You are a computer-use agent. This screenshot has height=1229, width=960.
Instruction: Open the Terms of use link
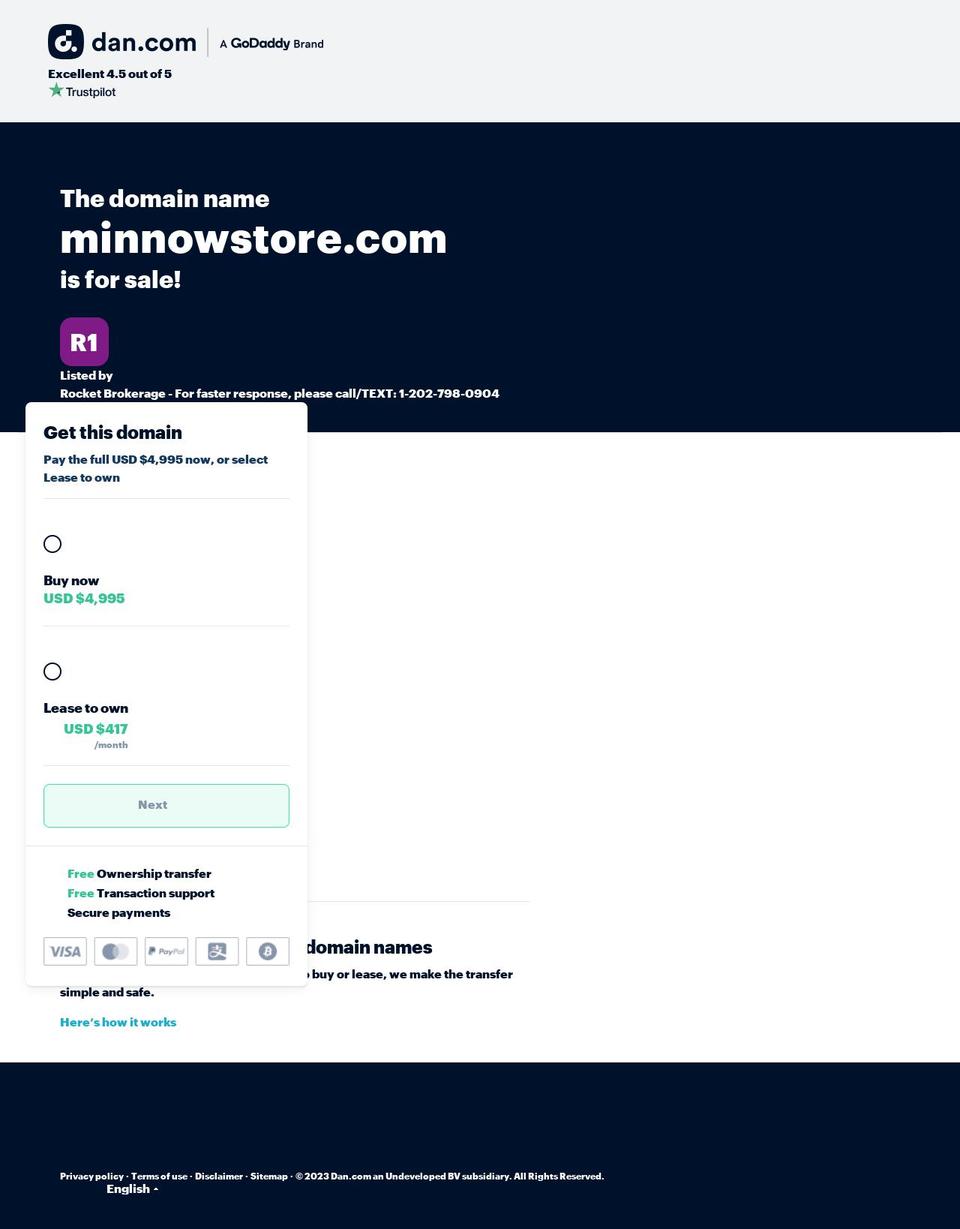pos(159,1176)
